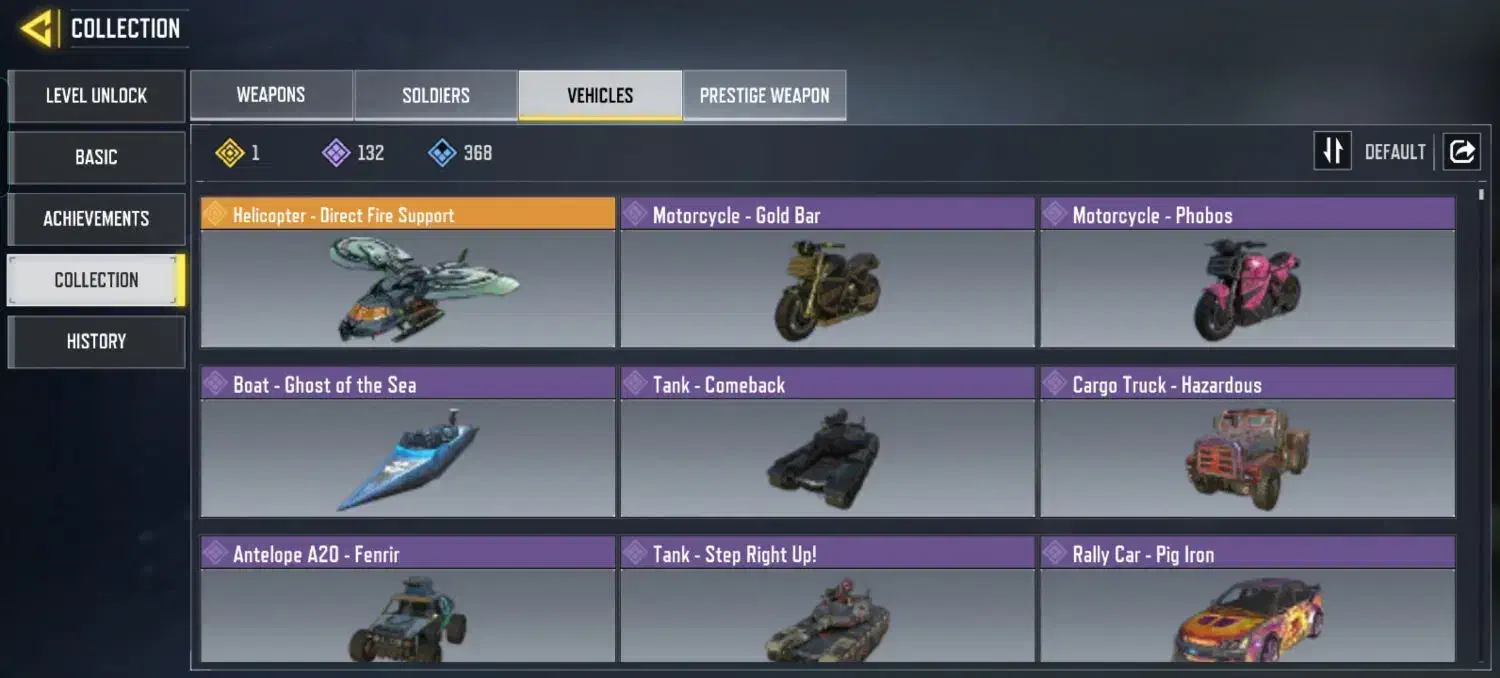Click the gold legendary rarity counter icon
The width and height of the screenshot is (1500, 678).
(x=229, y=153)
